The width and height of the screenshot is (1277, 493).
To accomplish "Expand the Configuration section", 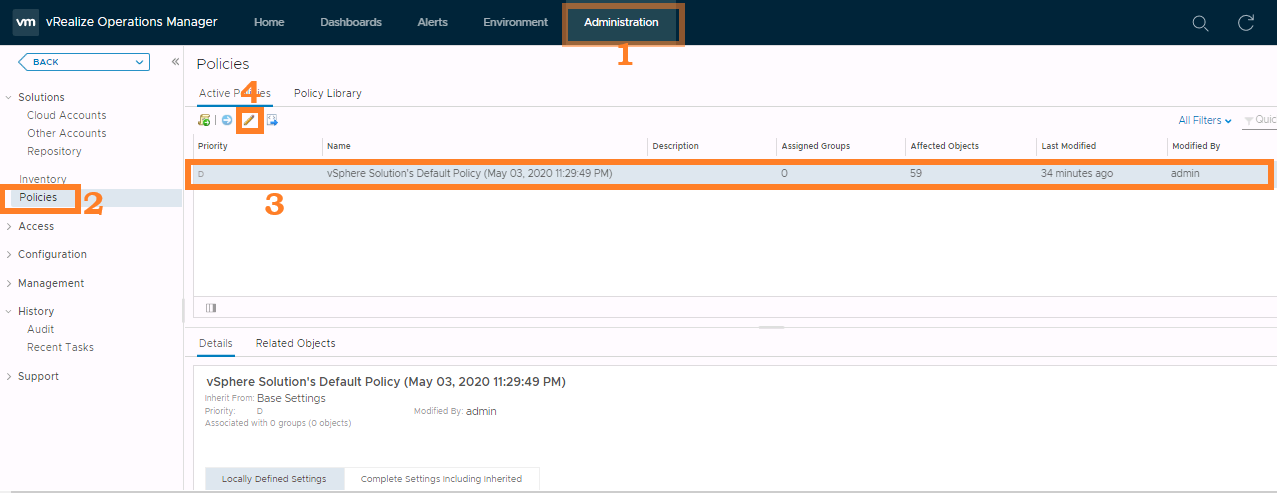I will [x=9, y=255].
